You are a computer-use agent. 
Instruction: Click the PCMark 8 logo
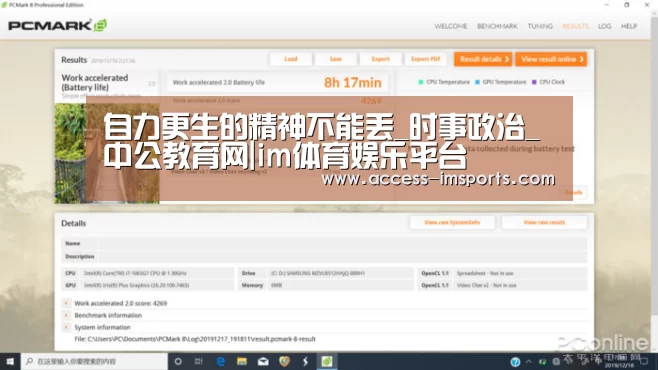click(x=57, y=26)
